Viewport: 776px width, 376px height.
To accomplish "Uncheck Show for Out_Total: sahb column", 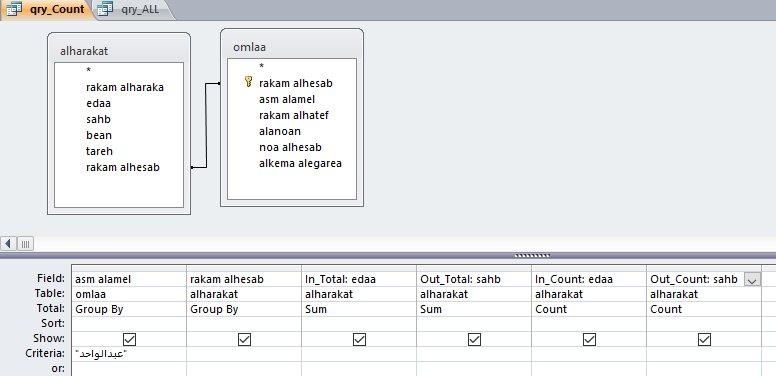I will coord(474,339).
